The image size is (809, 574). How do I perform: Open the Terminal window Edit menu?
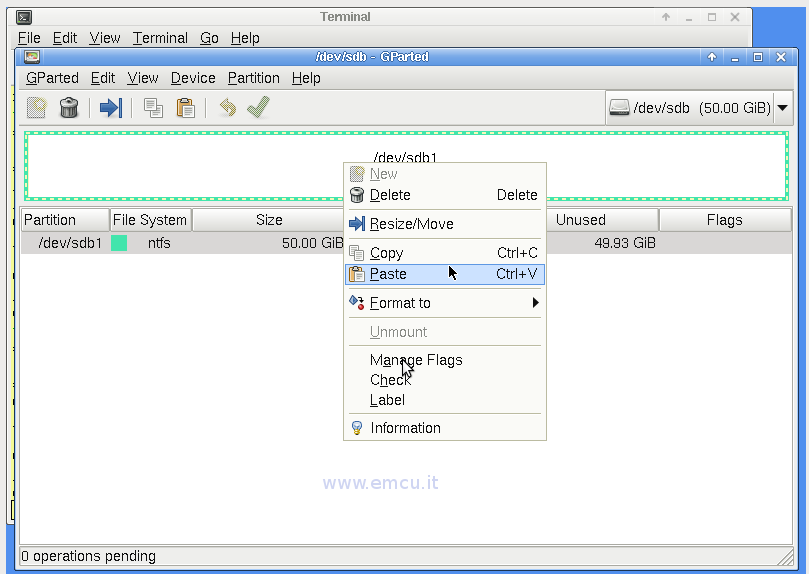(x=64, y=38)
